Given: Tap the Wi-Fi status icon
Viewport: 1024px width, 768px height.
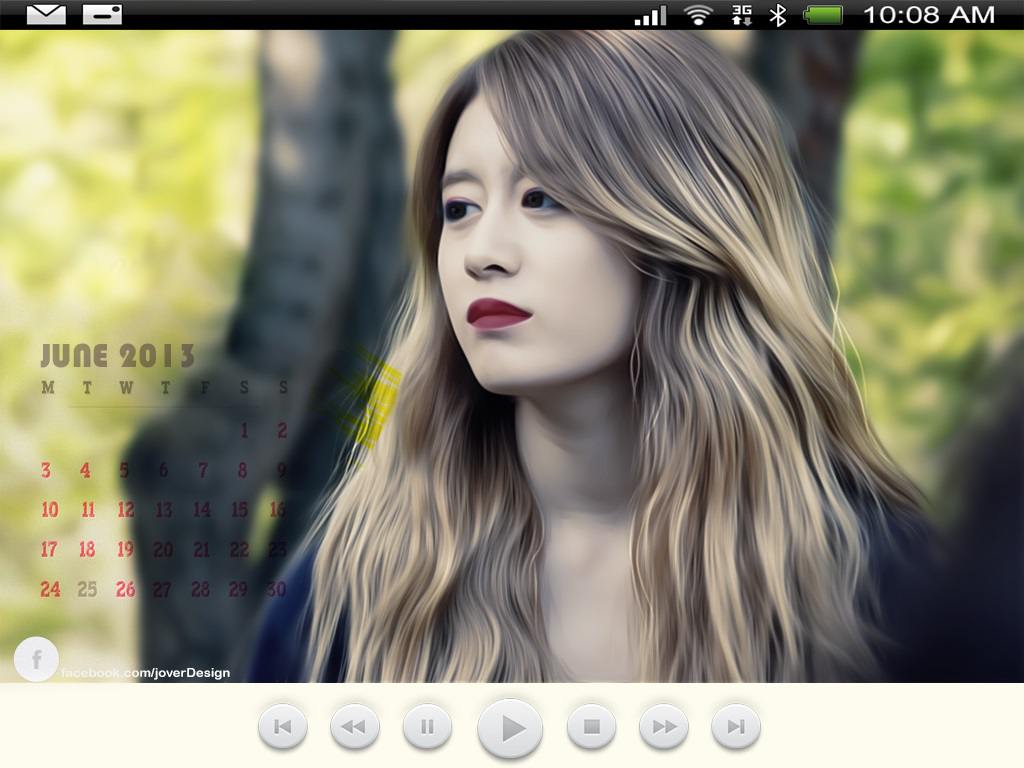Looking at the screenshot, I should pyautogui.click(x=698, y=15).
